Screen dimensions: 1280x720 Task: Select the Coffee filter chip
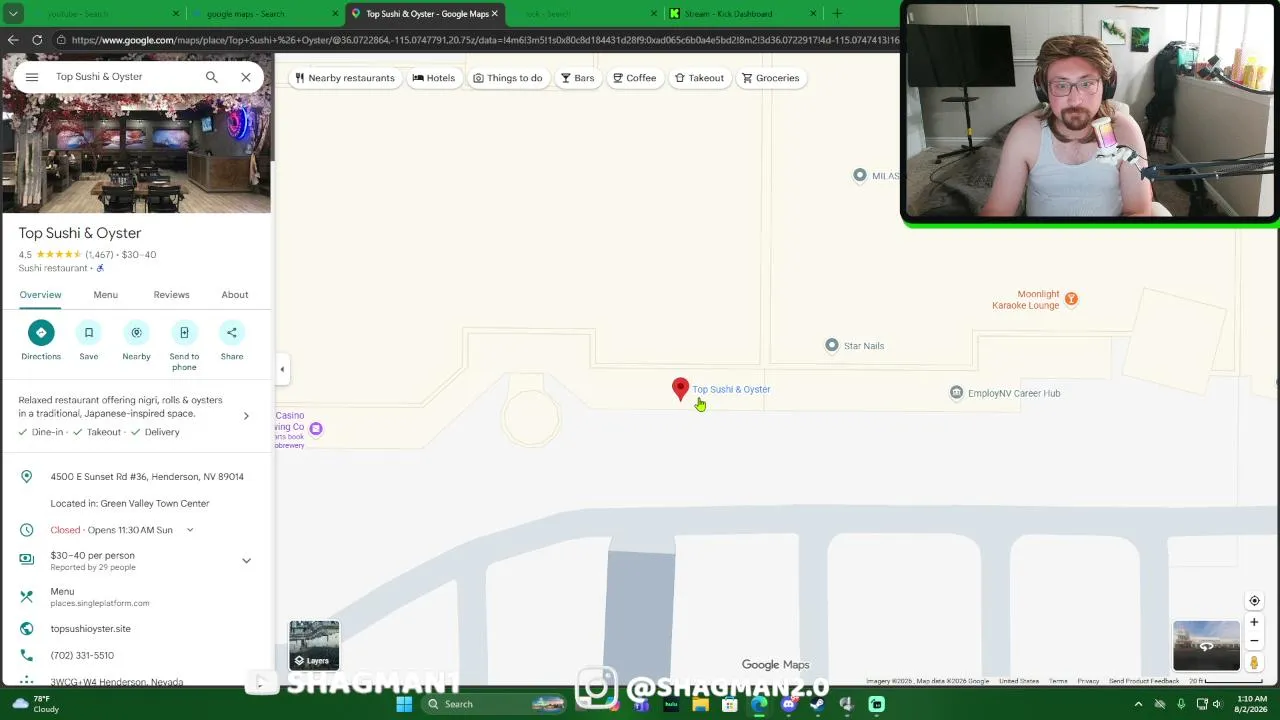[635, 78]
